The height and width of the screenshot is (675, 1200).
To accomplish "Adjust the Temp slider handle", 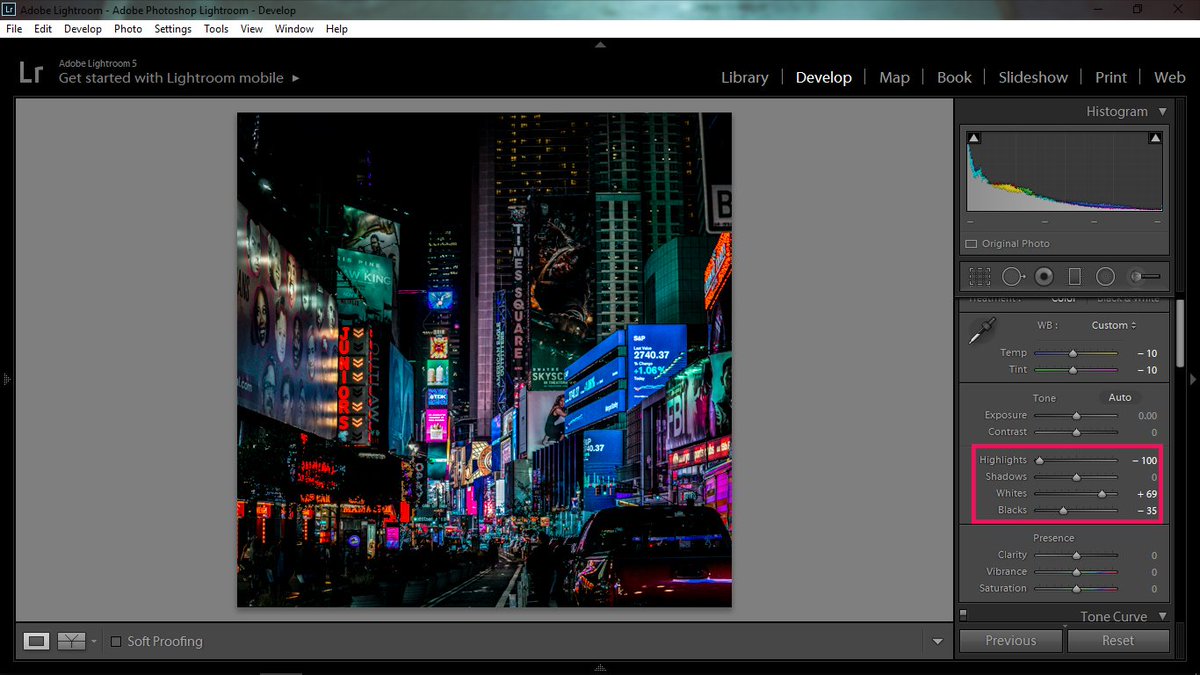I will point(1073,353).
